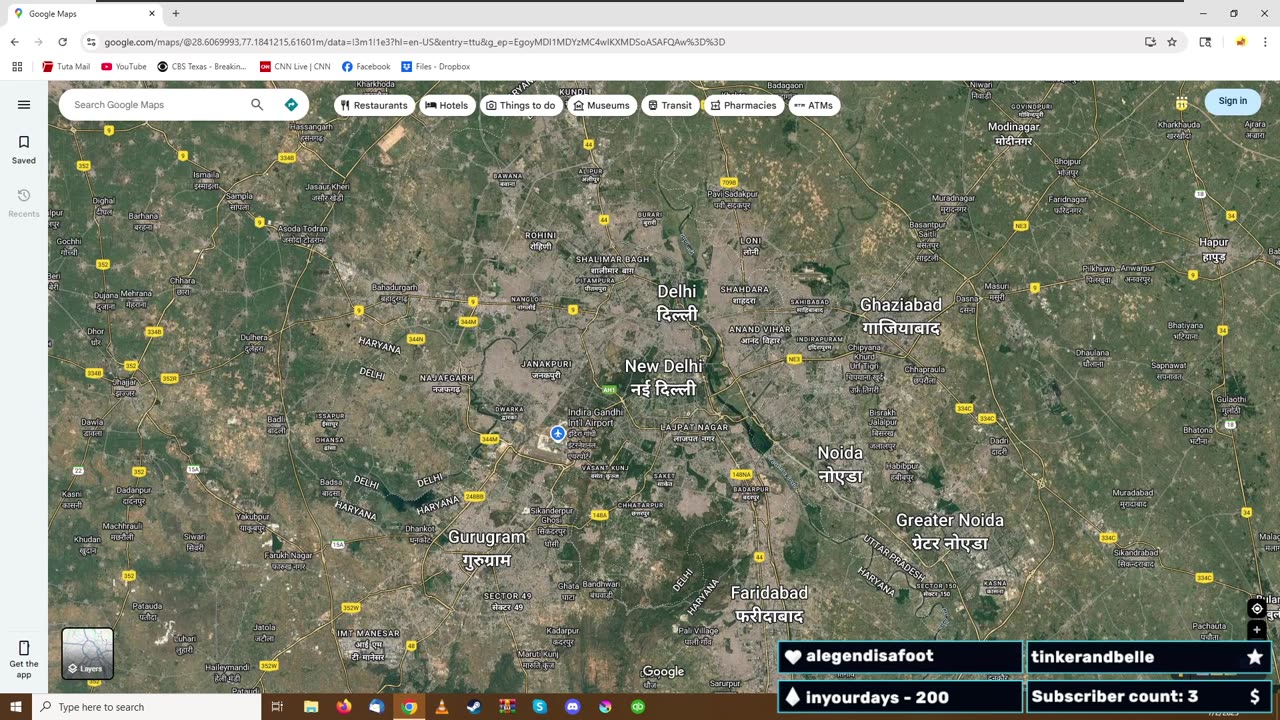Open the Files - Dropbox bookmark
Viewport: 1280px width, 720px height.
[435, 67]
